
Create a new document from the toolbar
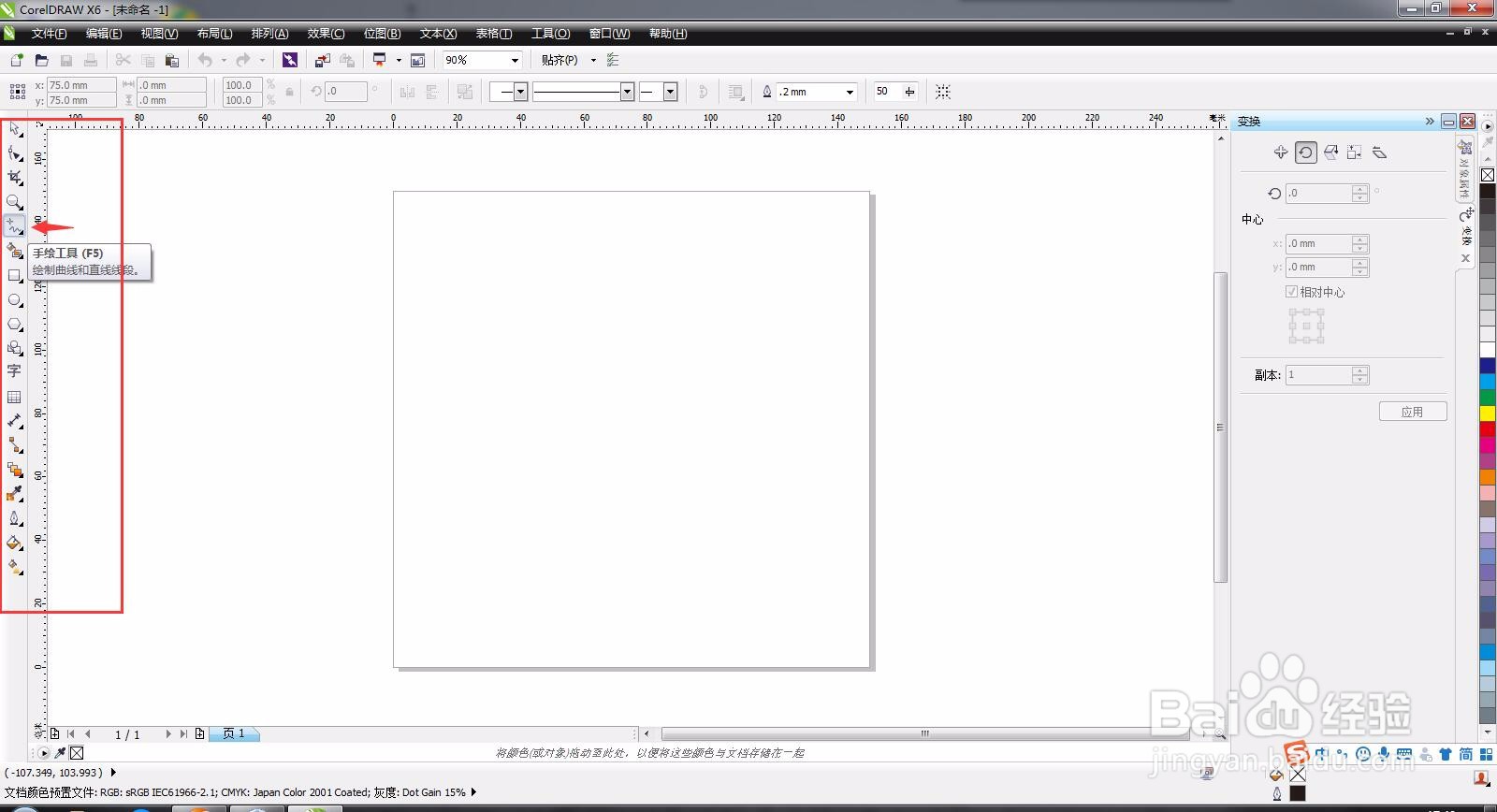16,60
